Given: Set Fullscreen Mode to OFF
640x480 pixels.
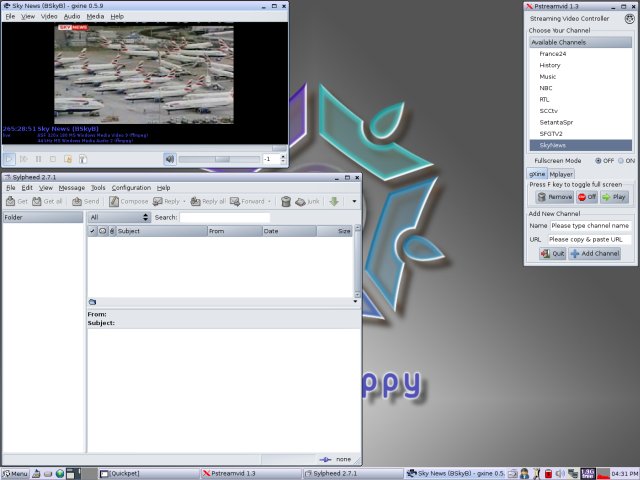Looking at the screenshot, I should [598, 161].
